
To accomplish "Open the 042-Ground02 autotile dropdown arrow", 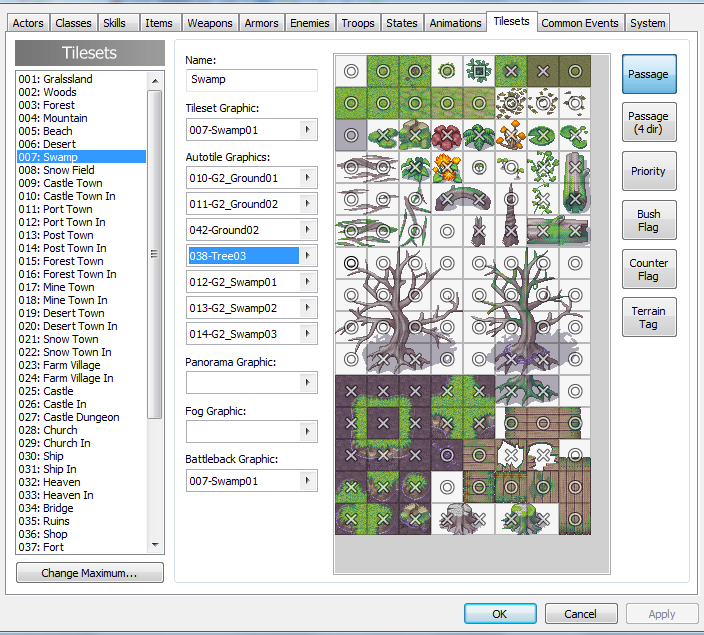I will [x=308, y=230].
